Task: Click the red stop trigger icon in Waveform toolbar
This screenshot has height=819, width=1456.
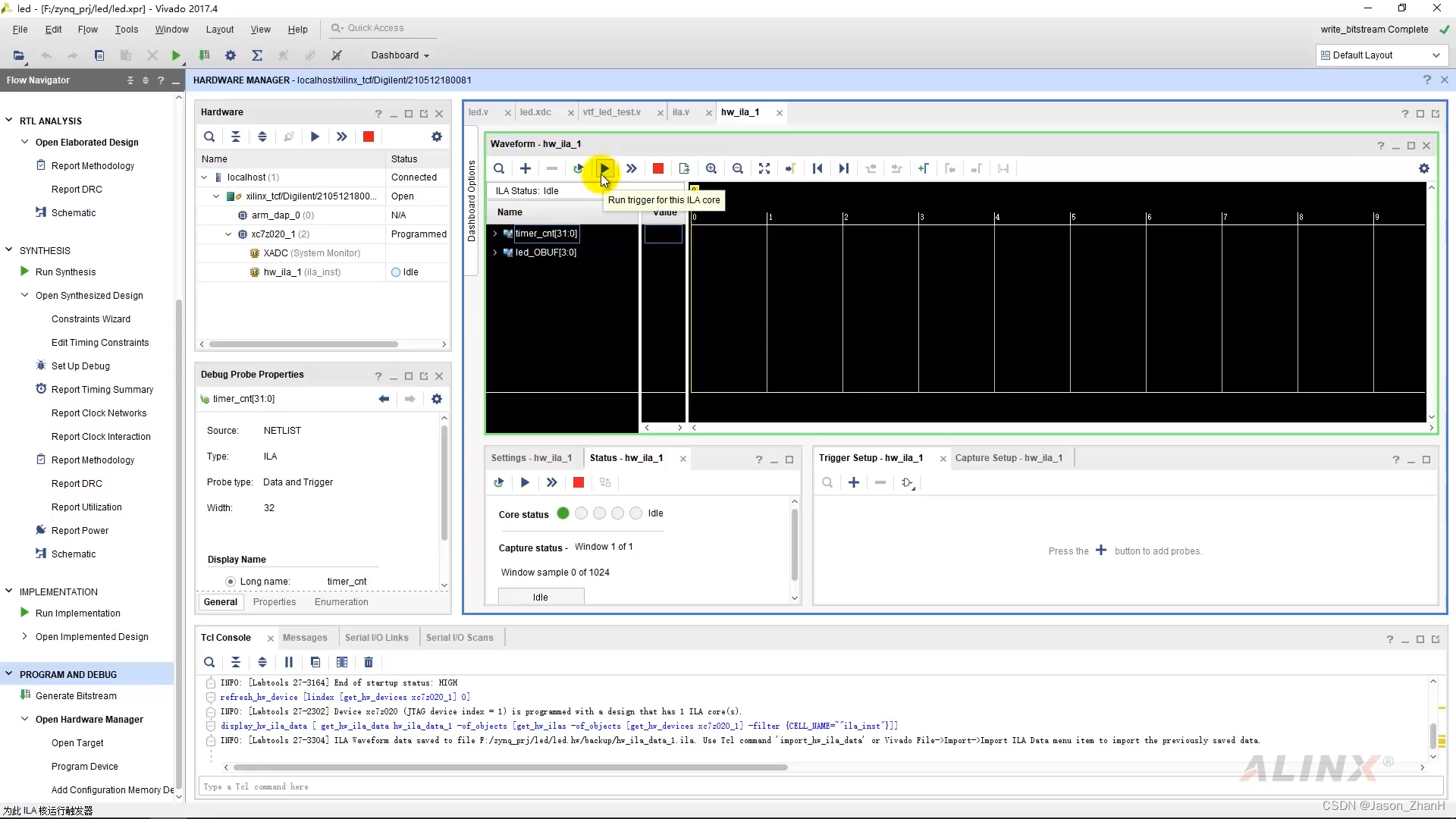Action: pos(657,168)
